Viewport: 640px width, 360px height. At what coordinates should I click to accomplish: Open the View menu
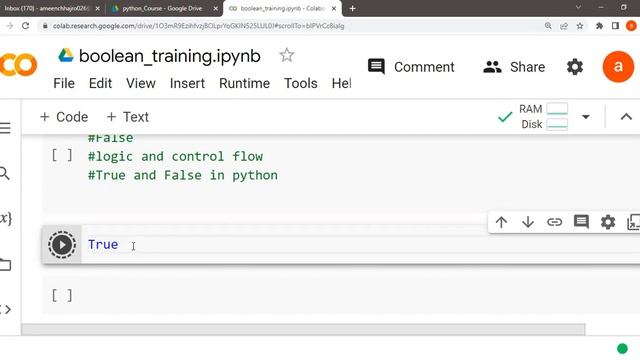pos(140,83)
